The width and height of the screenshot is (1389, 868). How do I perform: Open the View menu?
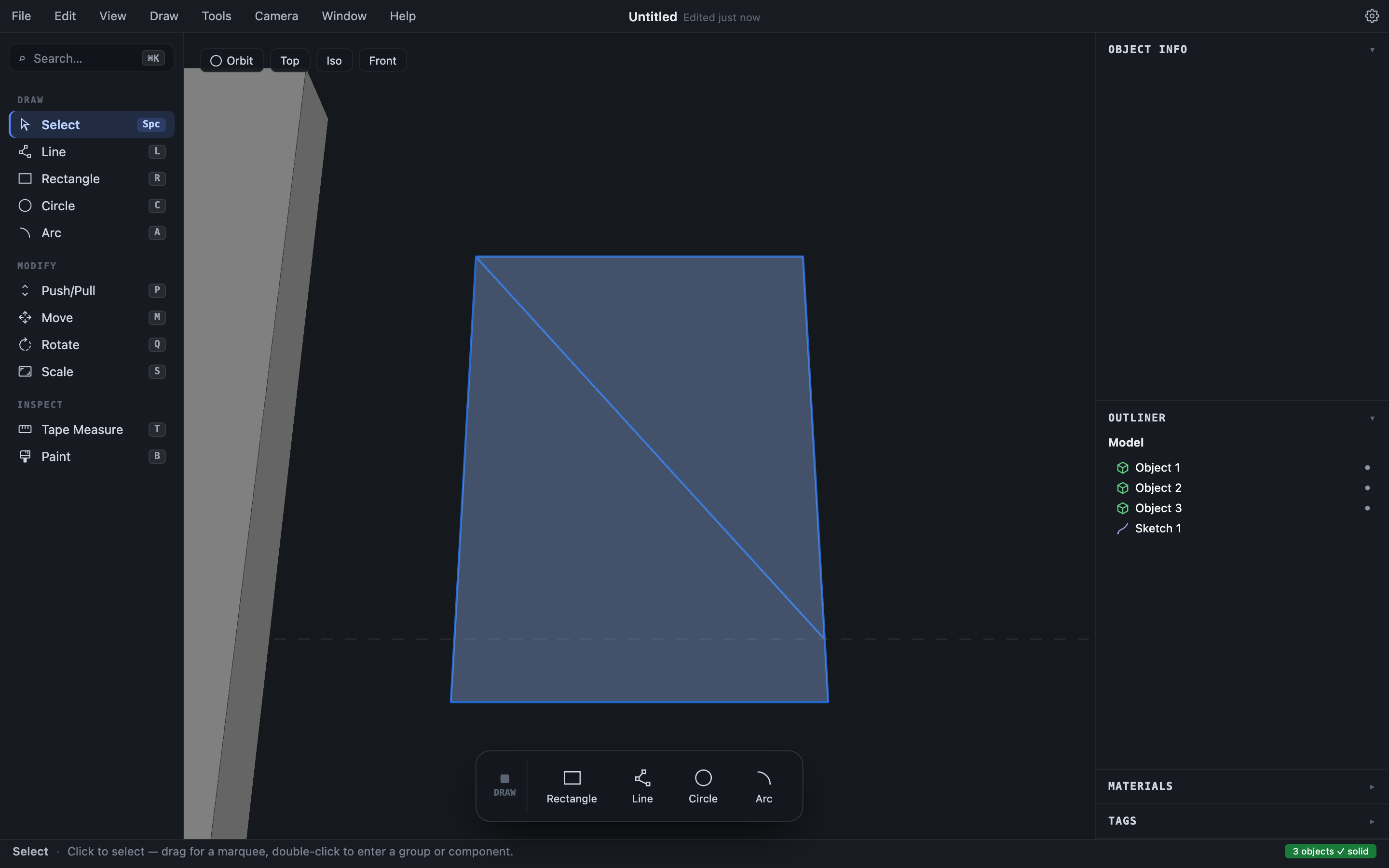pos(112,16)
